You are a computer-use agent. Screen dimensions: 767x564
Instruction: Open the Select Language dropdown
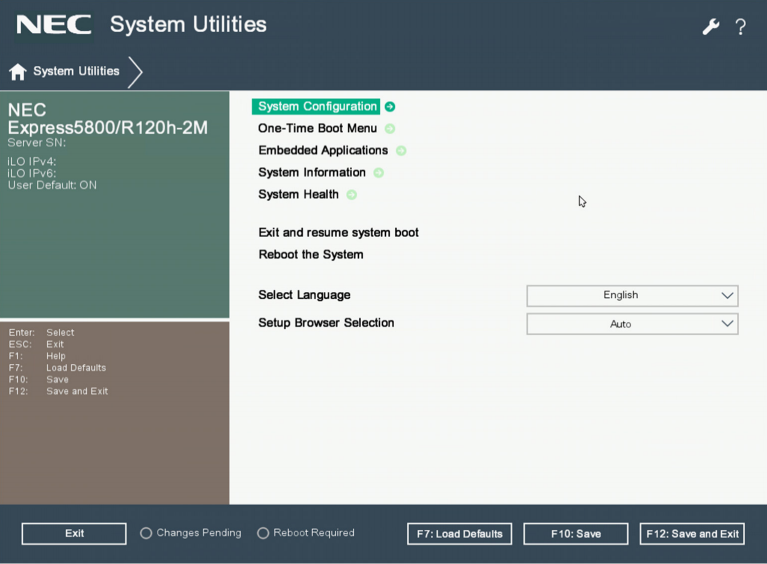click(x=632, y=295)
